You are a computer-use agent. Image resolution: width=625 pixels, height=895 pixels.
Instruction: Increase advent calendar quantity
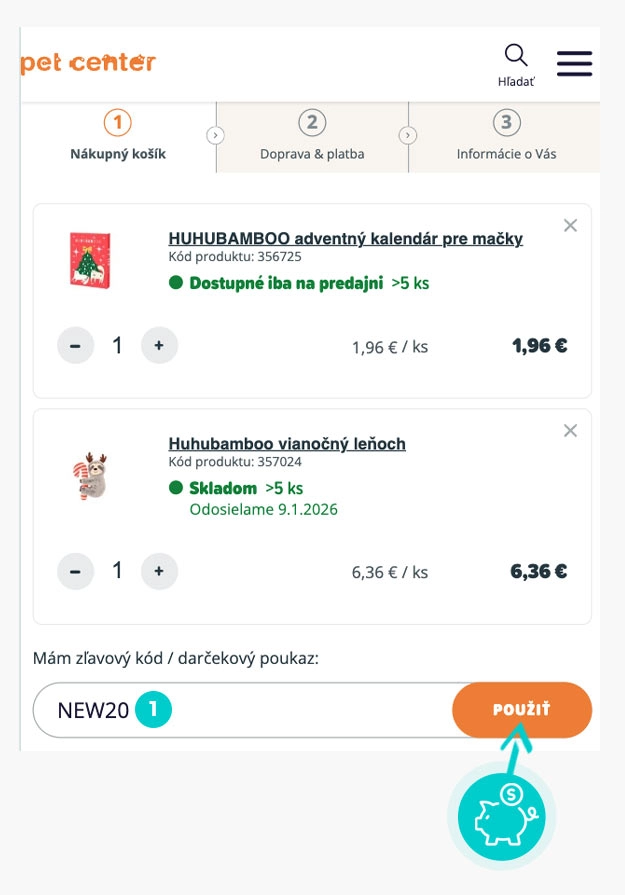click(159, 346)
